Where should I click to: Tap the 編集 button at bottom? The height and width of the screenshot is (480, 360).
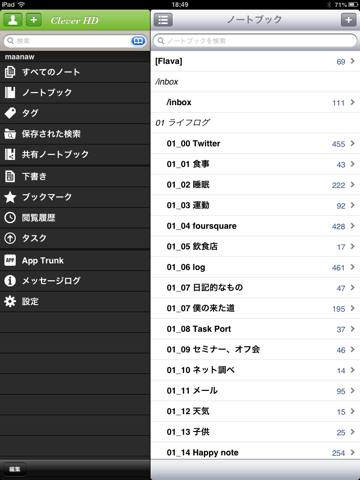(x=14, y=469)
